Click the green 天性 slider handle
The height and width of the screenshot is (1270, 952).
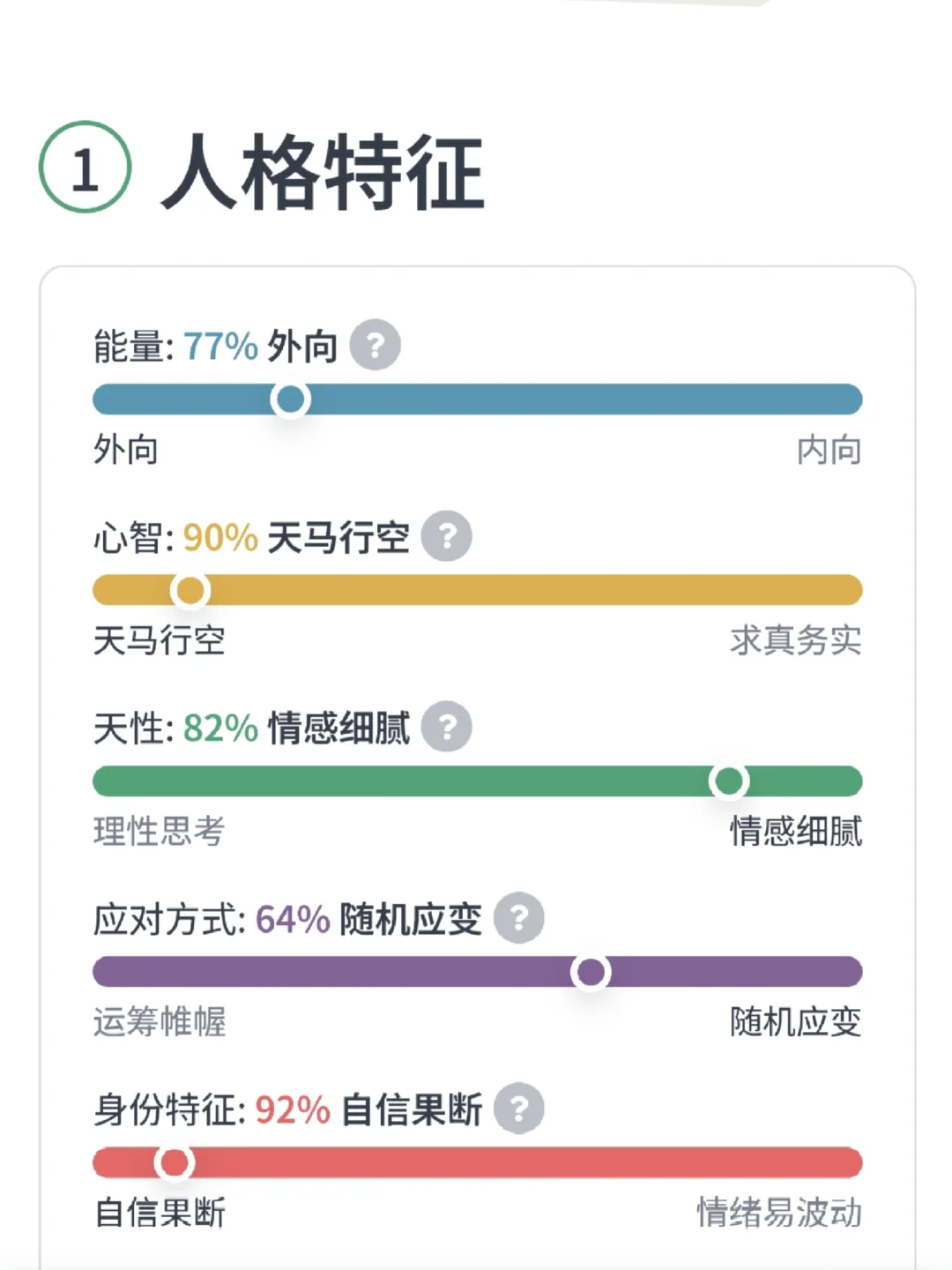coord(728,781)
